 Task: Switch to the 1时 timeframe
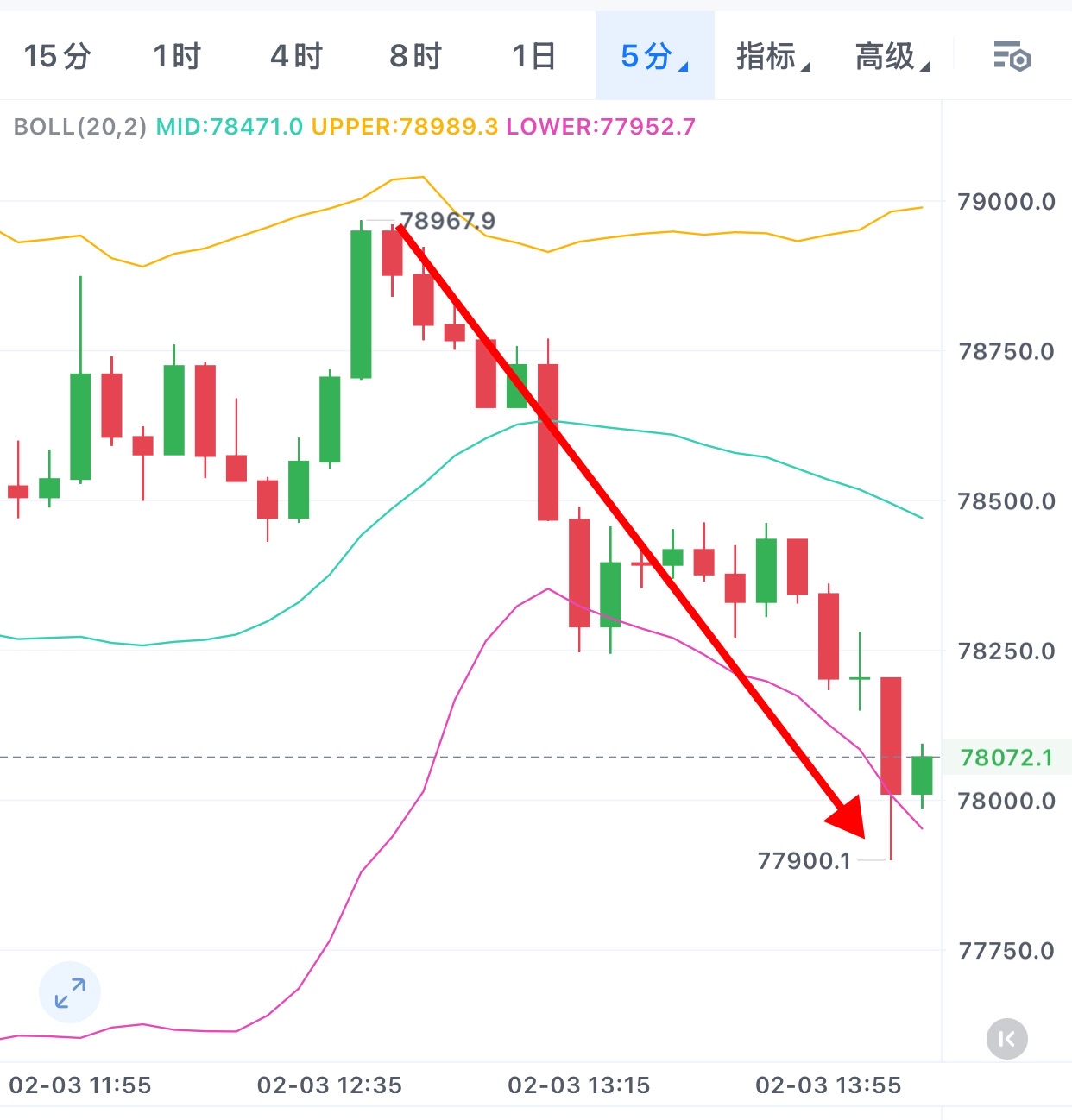(177, 57)
